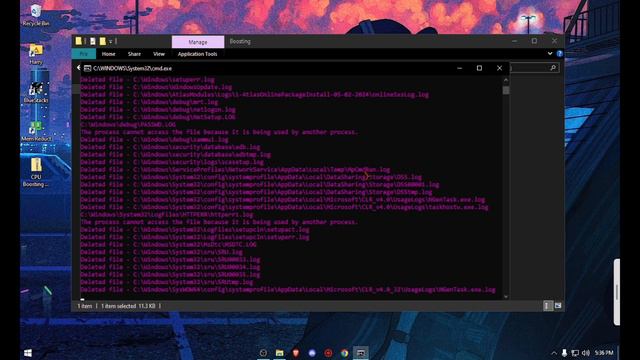
Task: Click the first circular taskbar icon
Action: tap(263, 353)
